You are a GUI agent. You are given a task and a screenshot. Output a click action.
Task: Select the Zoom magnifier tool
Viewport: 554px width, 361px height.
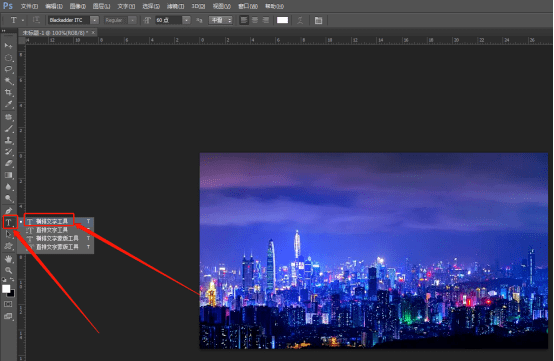8,271
